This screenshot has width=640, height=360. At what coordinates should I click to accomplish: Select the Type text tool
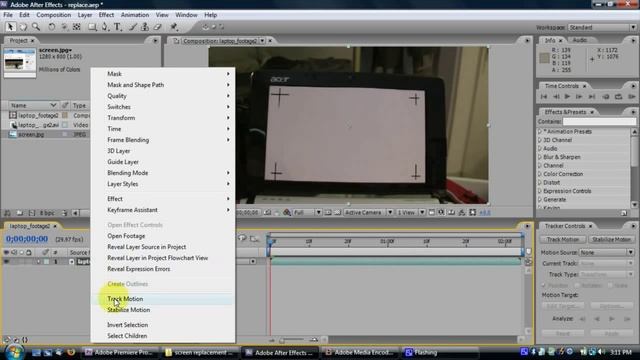click(x=118, y=27)
